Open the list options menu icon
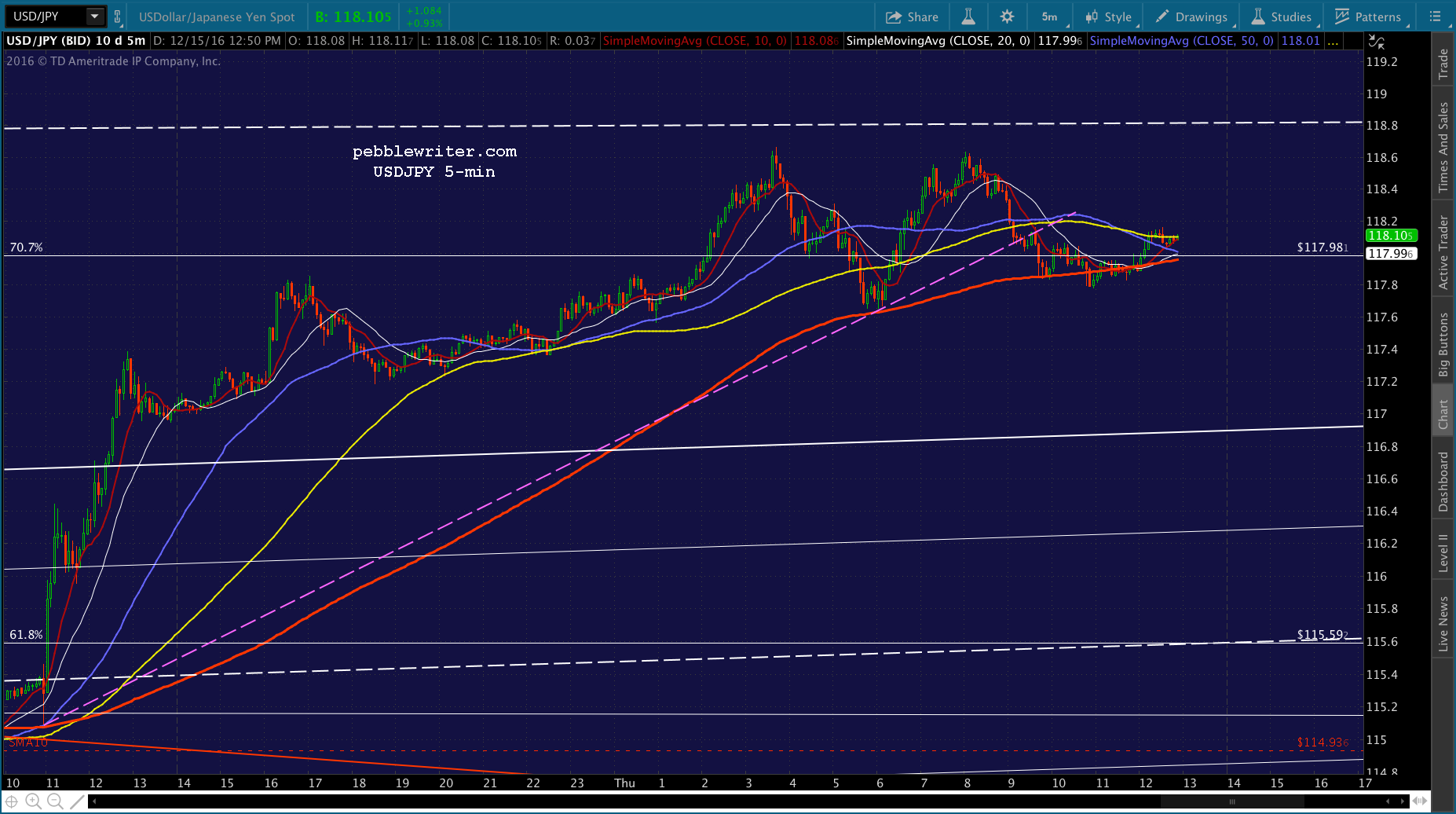Viewport: 1456px width, 814px height. [x=1435, y=16]
